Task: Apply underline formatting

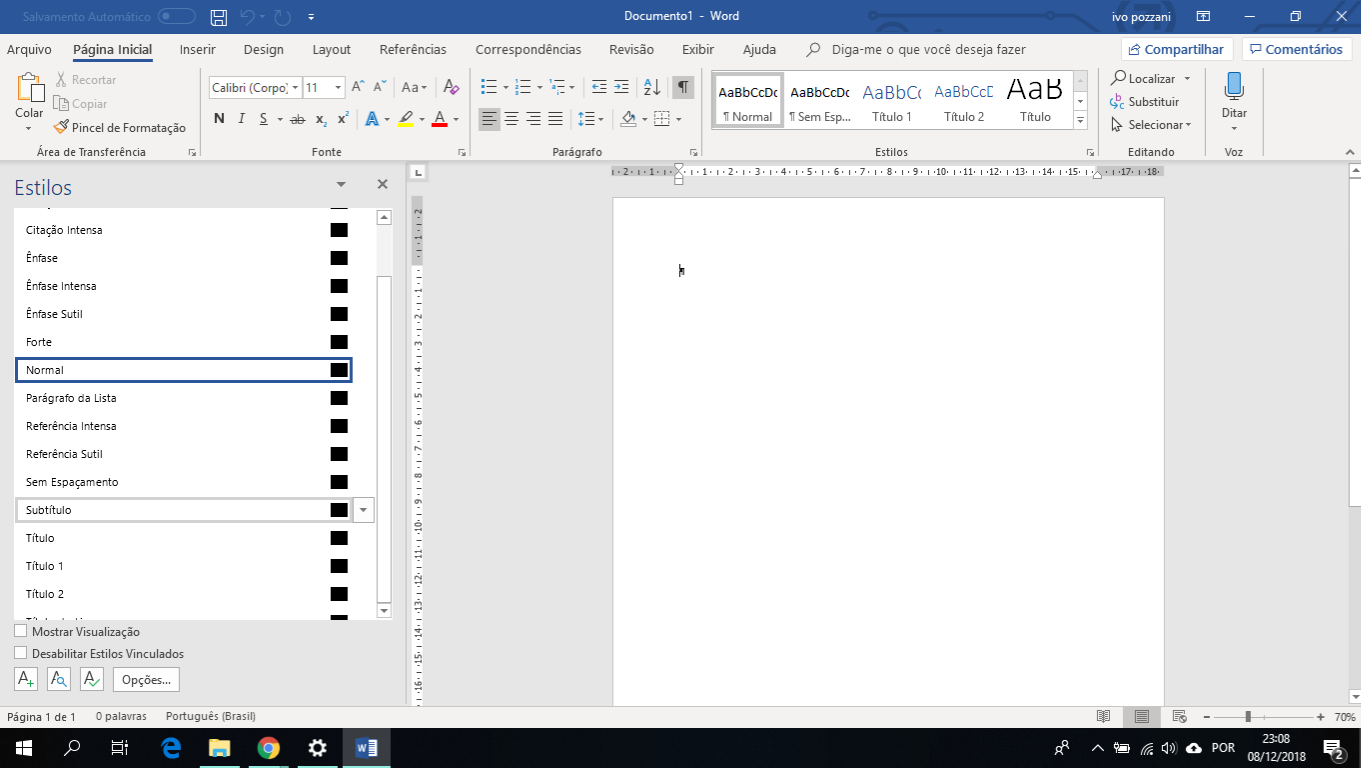Action: pyautogui.click(x=264, y=119)
